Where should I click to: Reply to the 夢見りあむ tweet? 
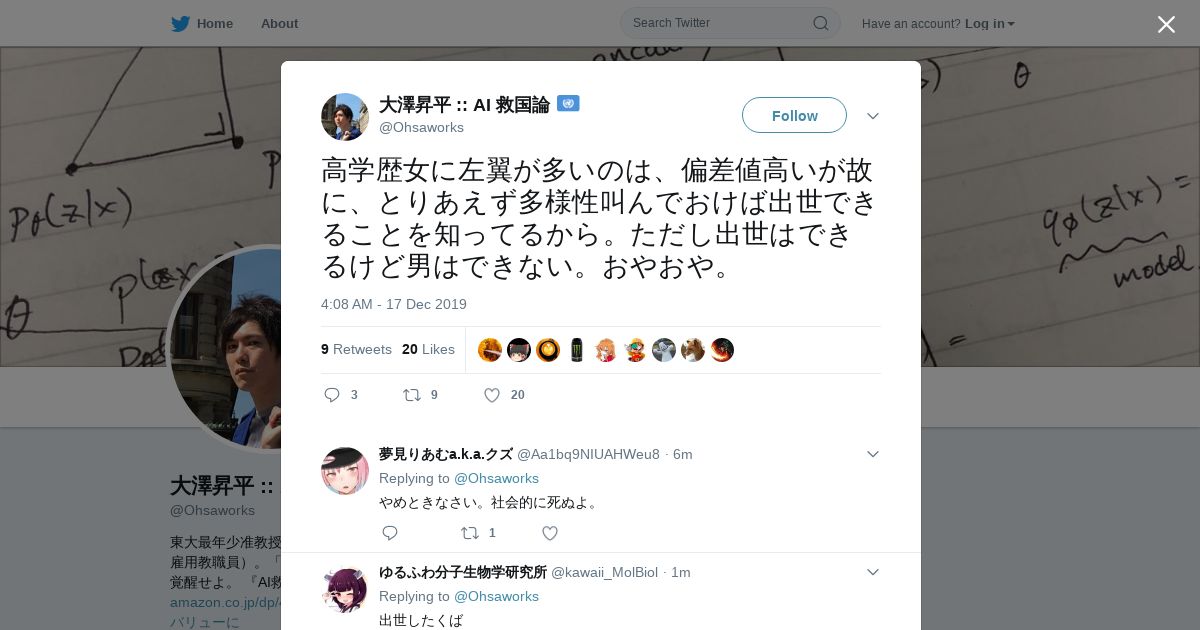[390, 533]
